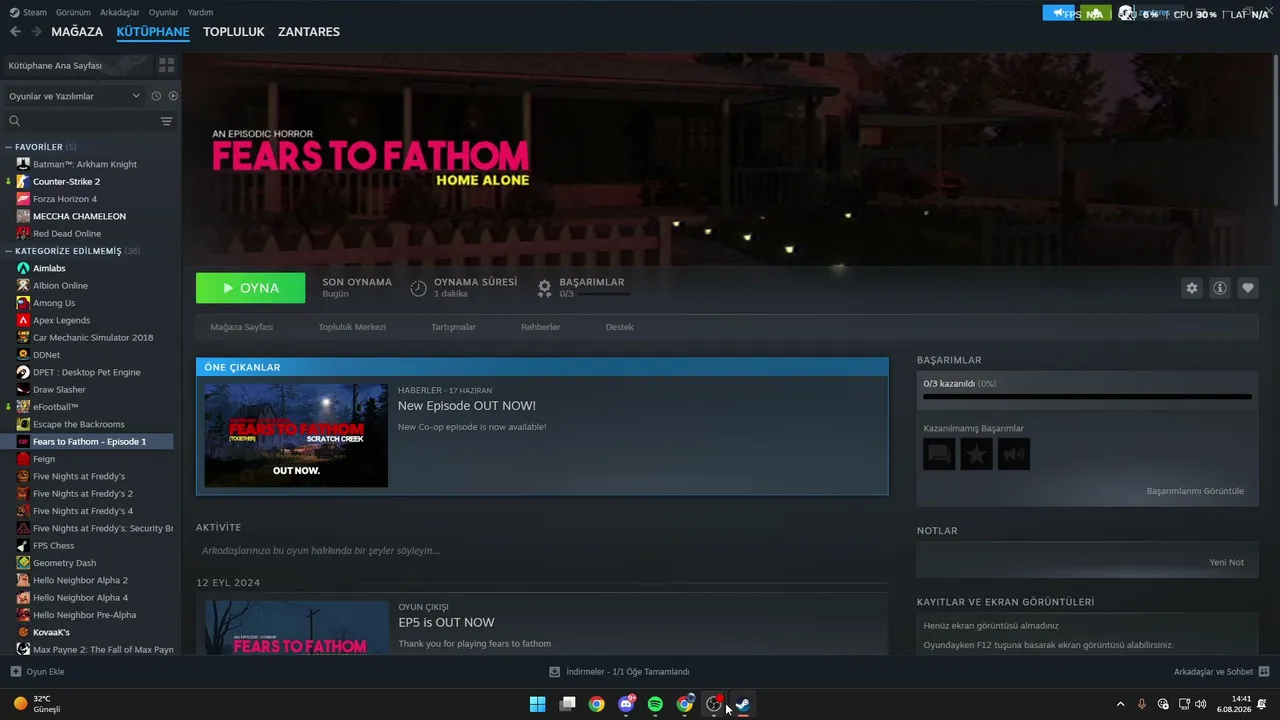Open Windows Start menu
1280x720 pixels.
click(x=537, y=704)
